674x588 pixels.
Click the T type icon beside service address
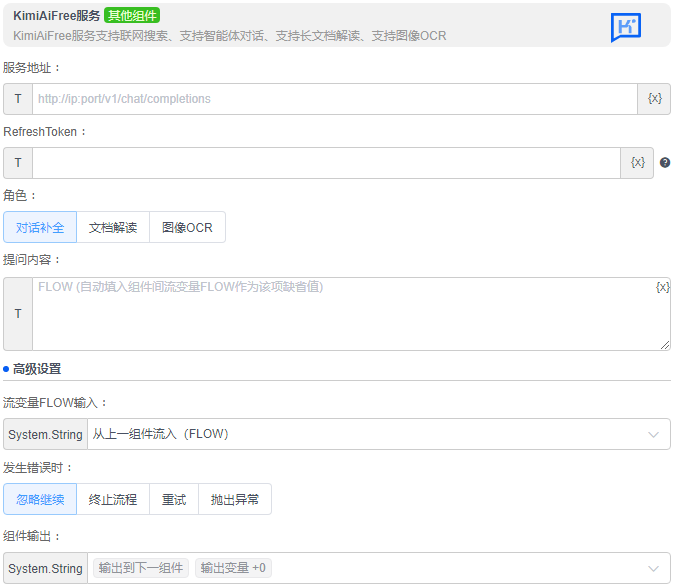[18, 99]
